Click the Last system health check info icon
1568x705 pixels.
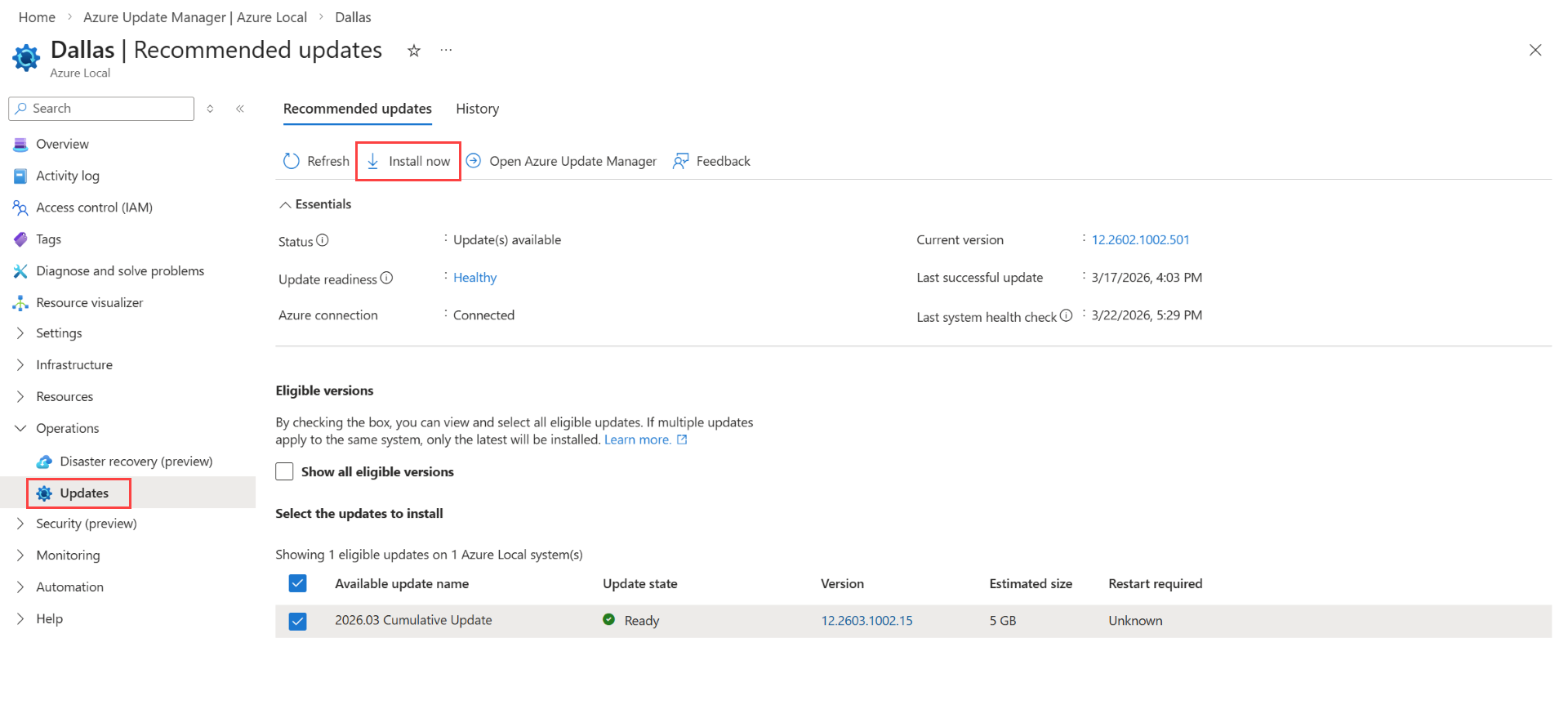pos(1067,315)
